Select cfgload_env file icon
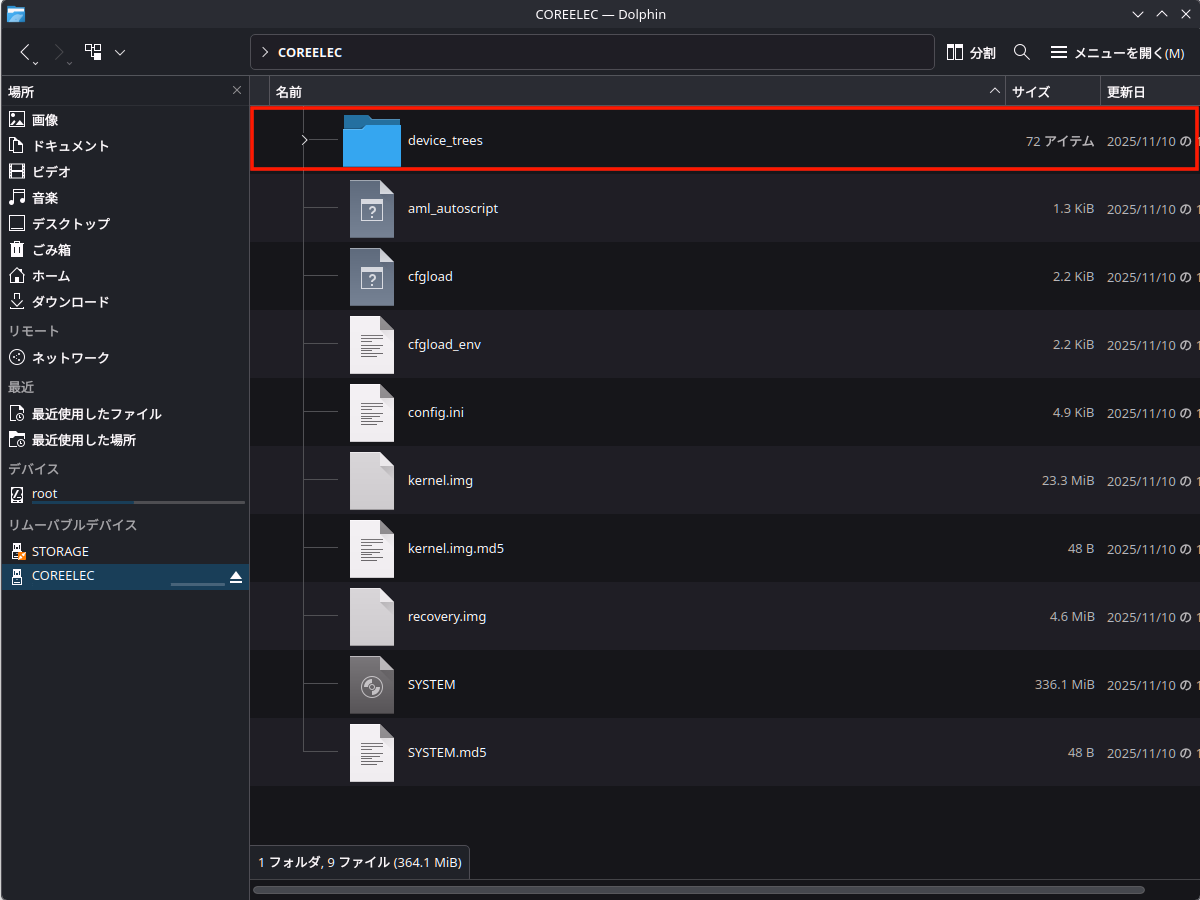The image size is (1200, 900). coord(372,344)
